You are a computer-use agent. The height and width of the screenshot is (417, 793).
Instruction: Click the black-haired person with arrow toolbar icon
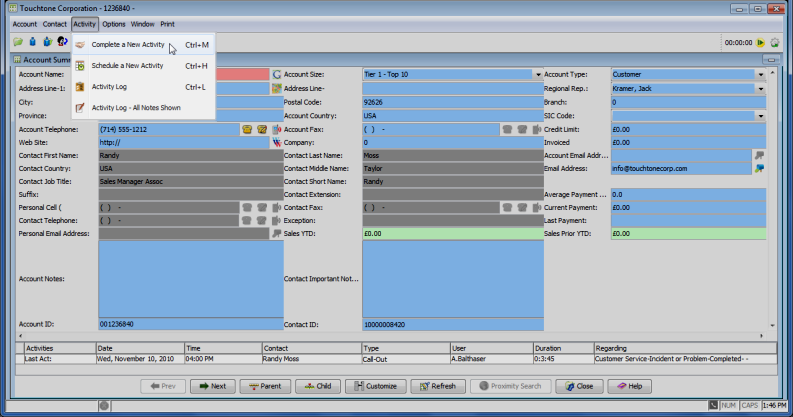point(62,42)
